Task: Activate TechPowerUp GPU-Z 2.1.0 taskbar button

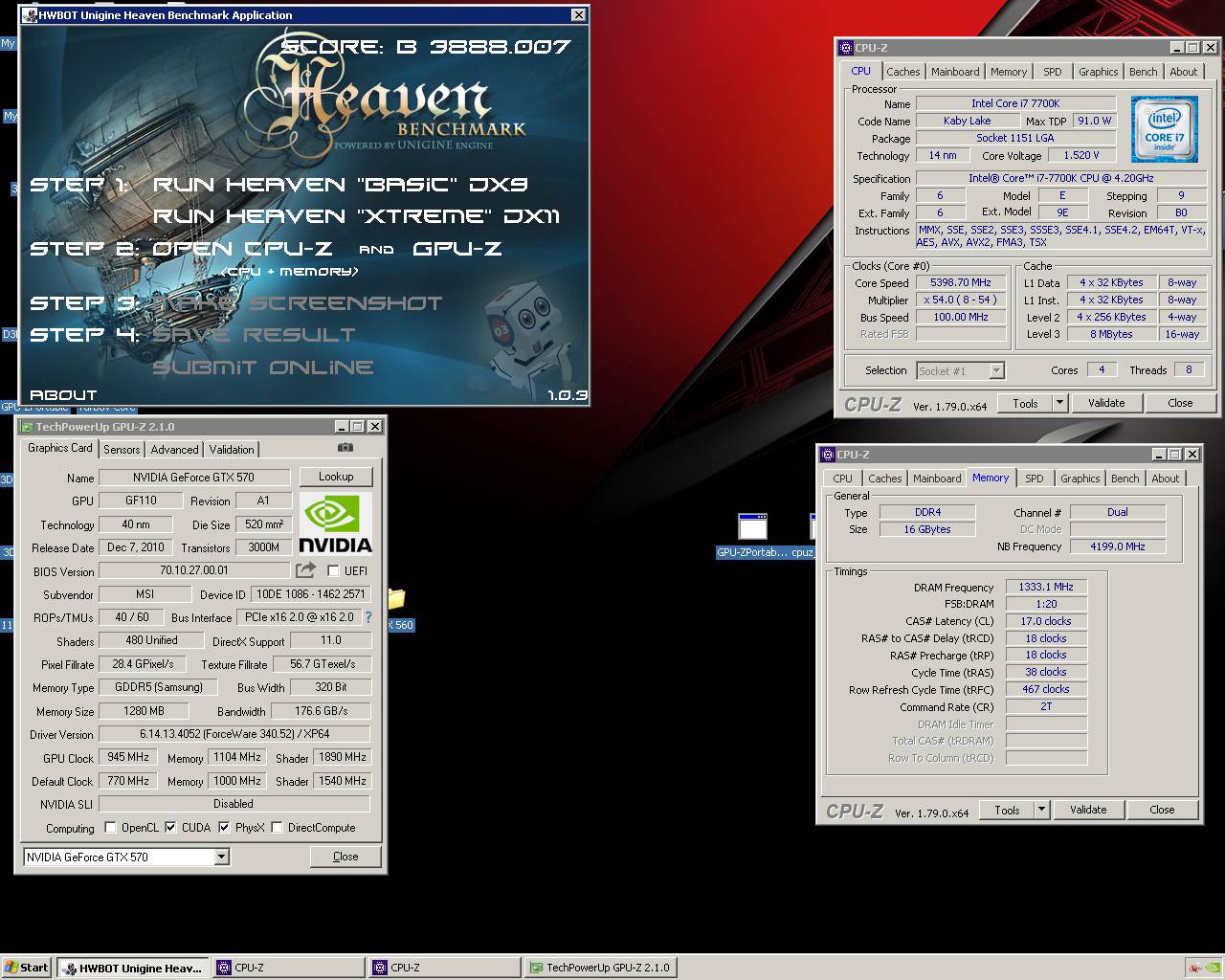Action: (x=600, y=968)
